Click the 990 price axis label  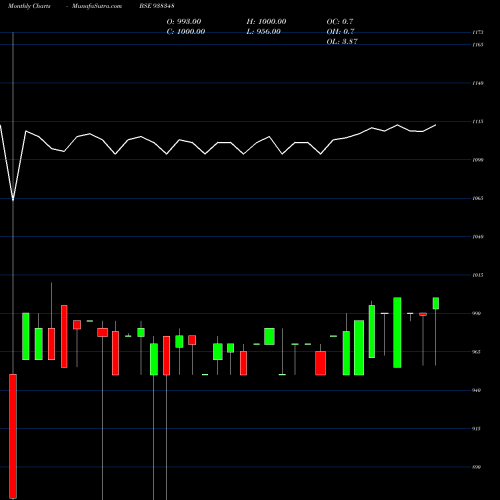[477, 313]
